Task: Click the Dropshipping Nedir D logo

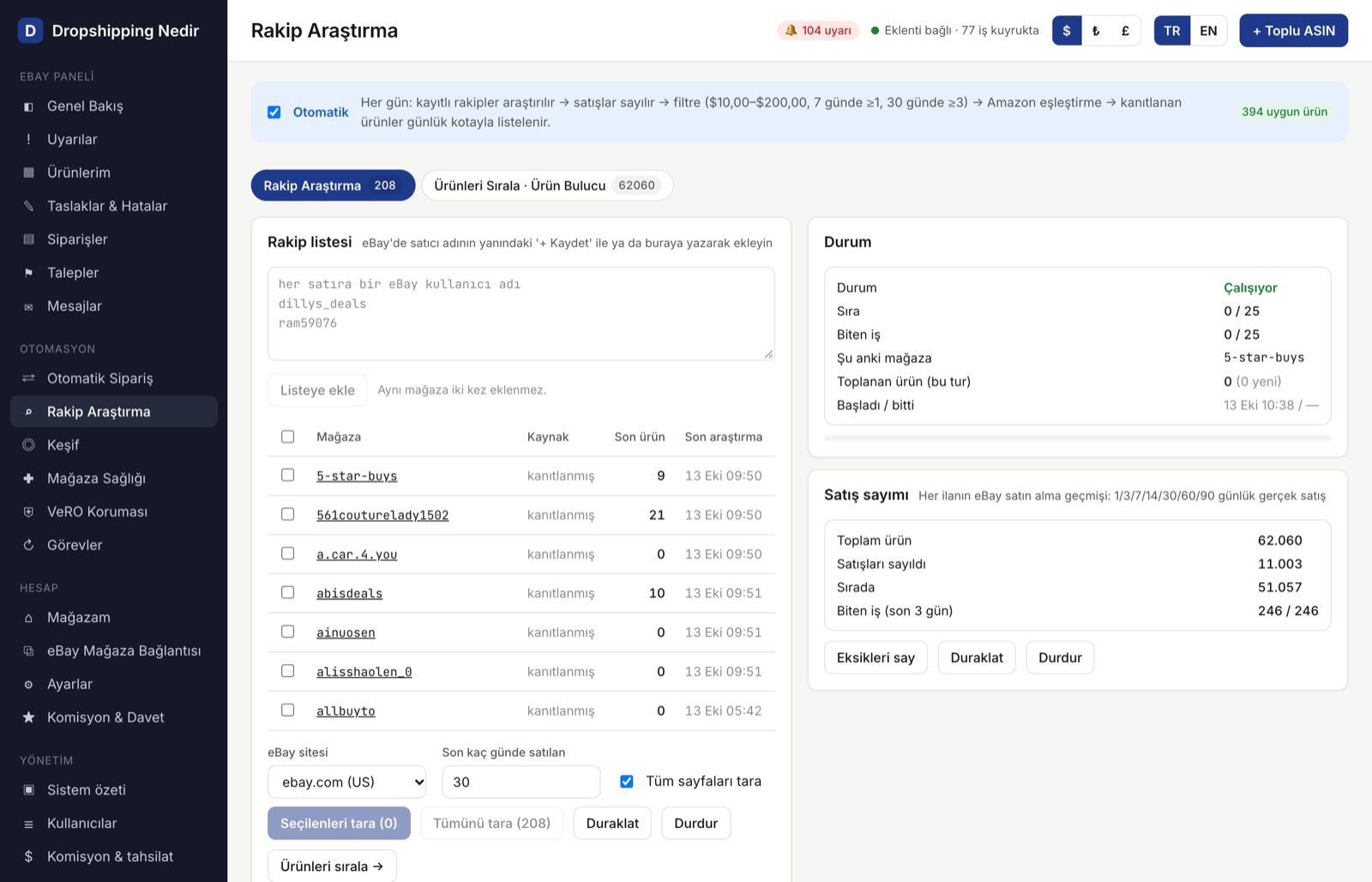Action: 31,31
